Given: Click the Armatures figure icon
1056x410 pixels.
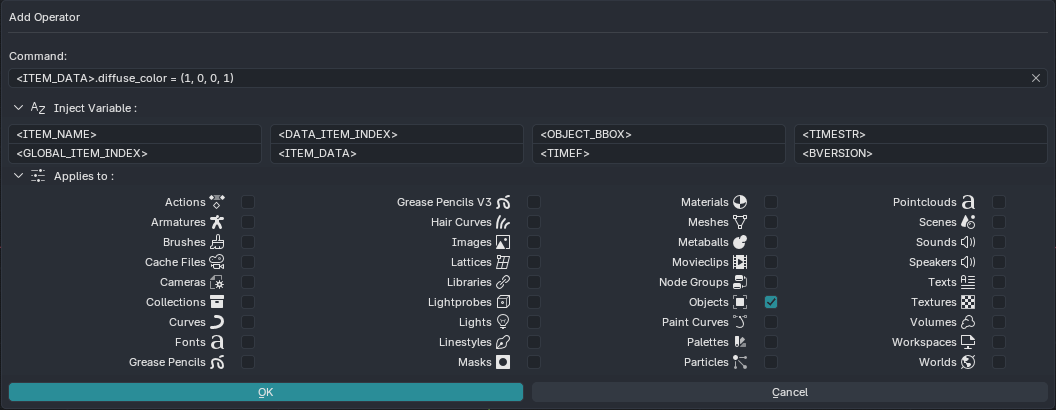Looking at the screenshot, I should [x=217, y=222].
